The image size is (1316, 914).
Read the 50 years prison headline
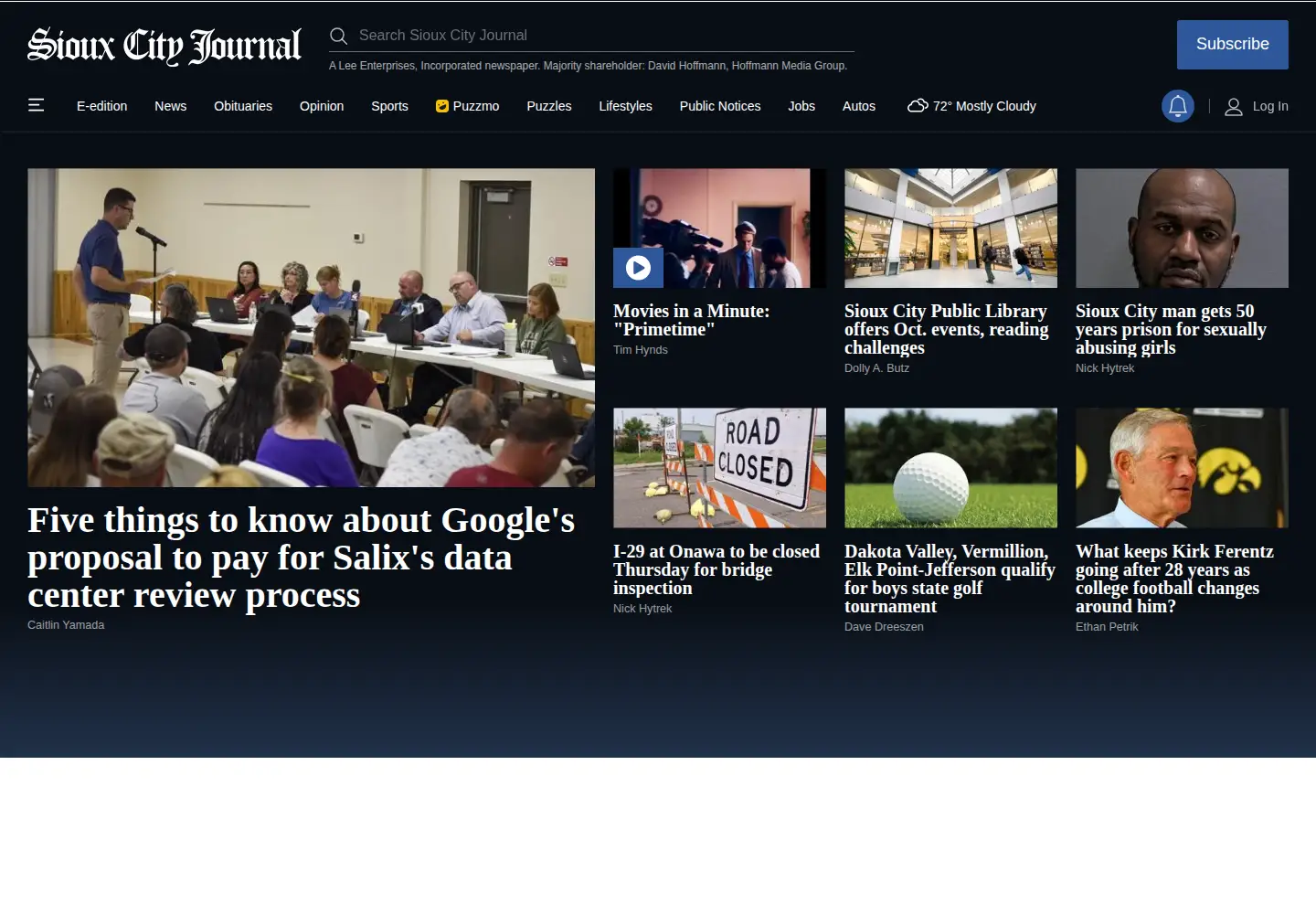(x=1171, y=329)
